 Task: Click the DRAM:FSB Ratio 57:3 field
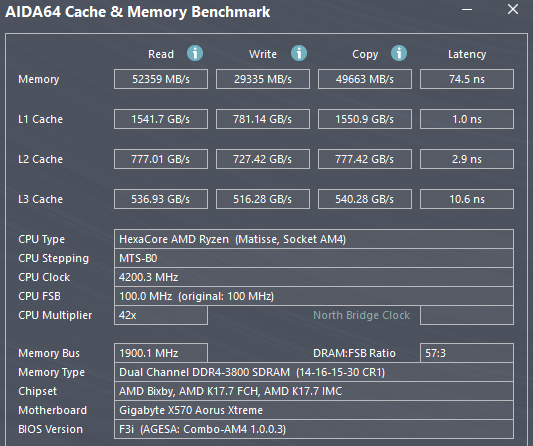tap(467, 353)
